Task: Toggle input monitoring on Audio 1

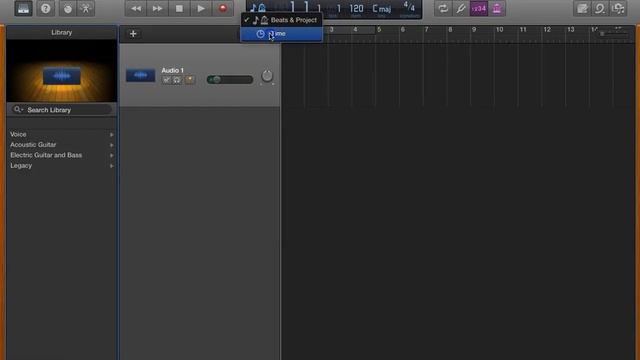Action: pyautogui.click(x=190, y=80)
